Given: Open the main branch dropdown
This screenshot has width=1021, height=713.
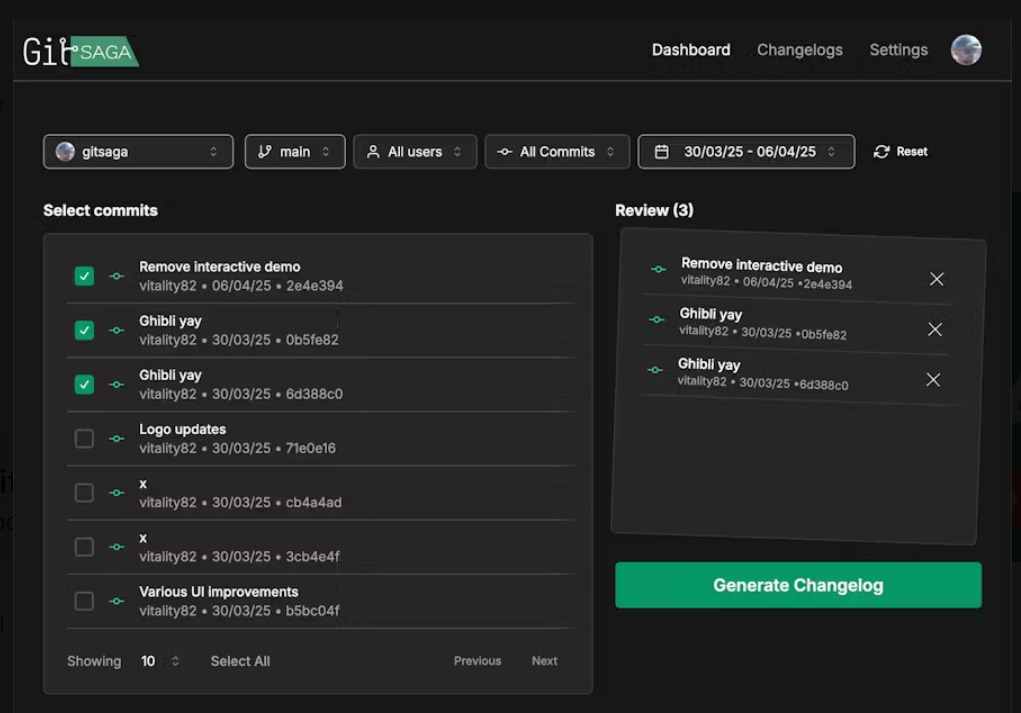Looking at the screenshot, I should coord(295,152).
